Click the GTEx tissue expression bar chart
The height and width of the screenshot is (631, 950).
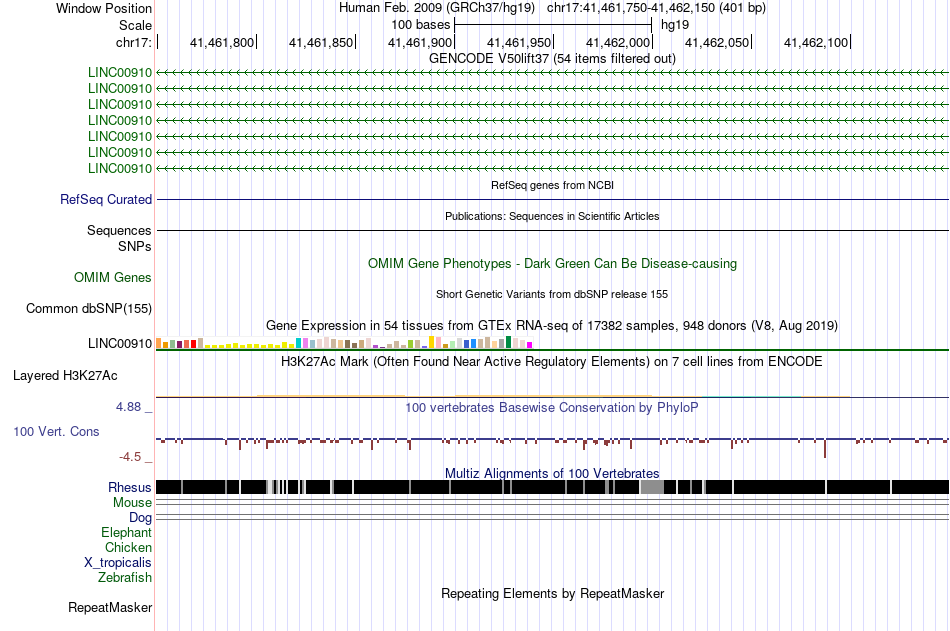click(x=344, y=342)
